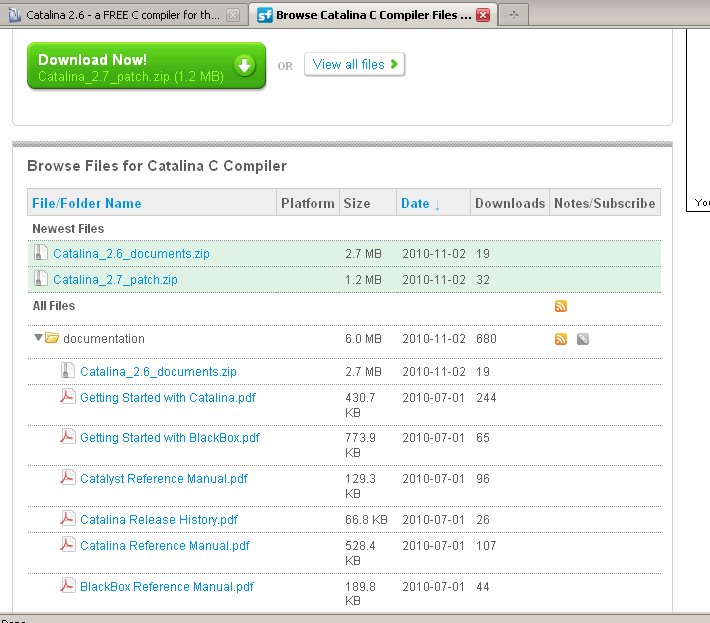Open RSS feed icon for documentation folder
Image resolution: width=710 pixels, height=623 pixels.
point(561,339)
